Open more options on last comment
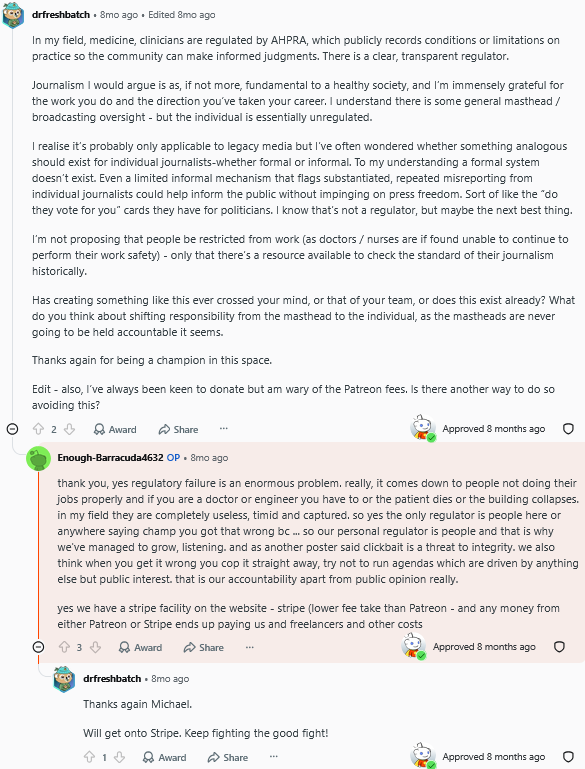Image resolution: width=585 pixels, height=769 pixels. 274,757
